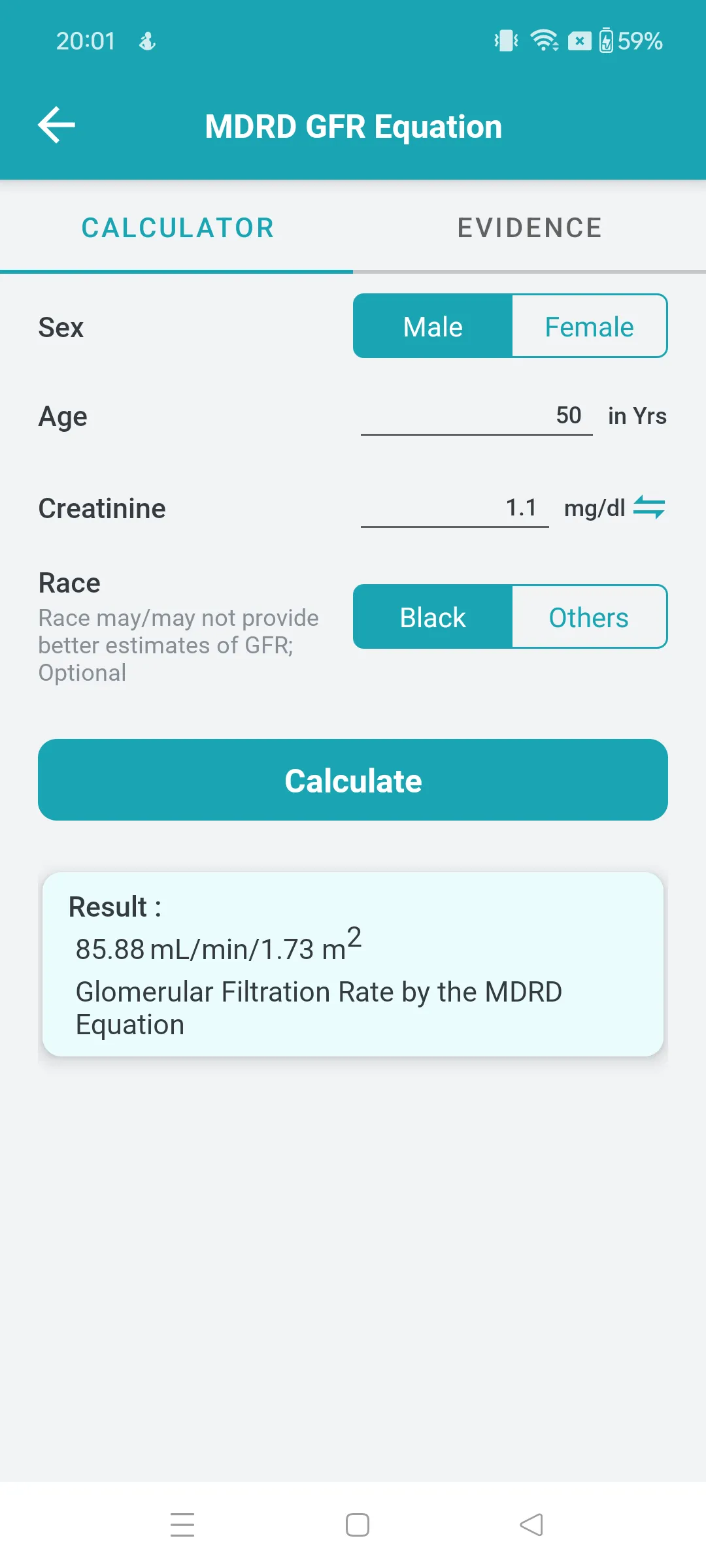Screen dimensions: 706x1568
Task: Tap the MDRD GFR Equation title
Action: click(x=353, y=126)
